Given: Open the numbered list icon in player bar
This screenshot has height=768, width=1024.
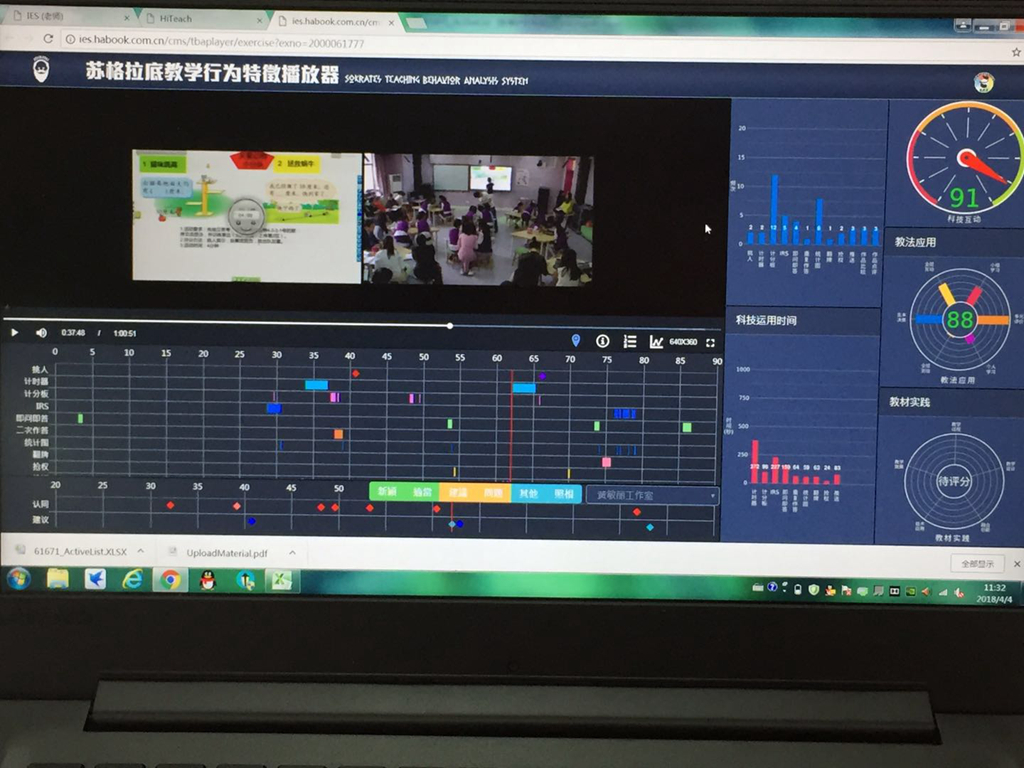Looking at the screenshot, I should click(630, 341).
